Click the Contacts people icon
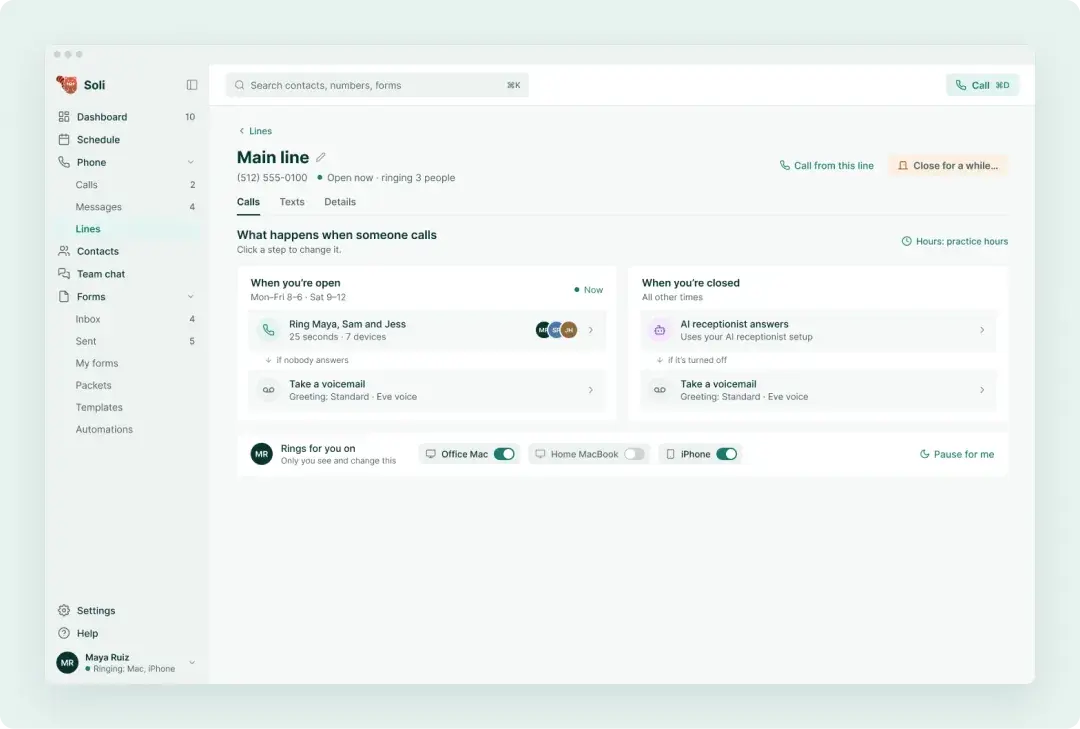1080x729 pixels. [64, 251]
